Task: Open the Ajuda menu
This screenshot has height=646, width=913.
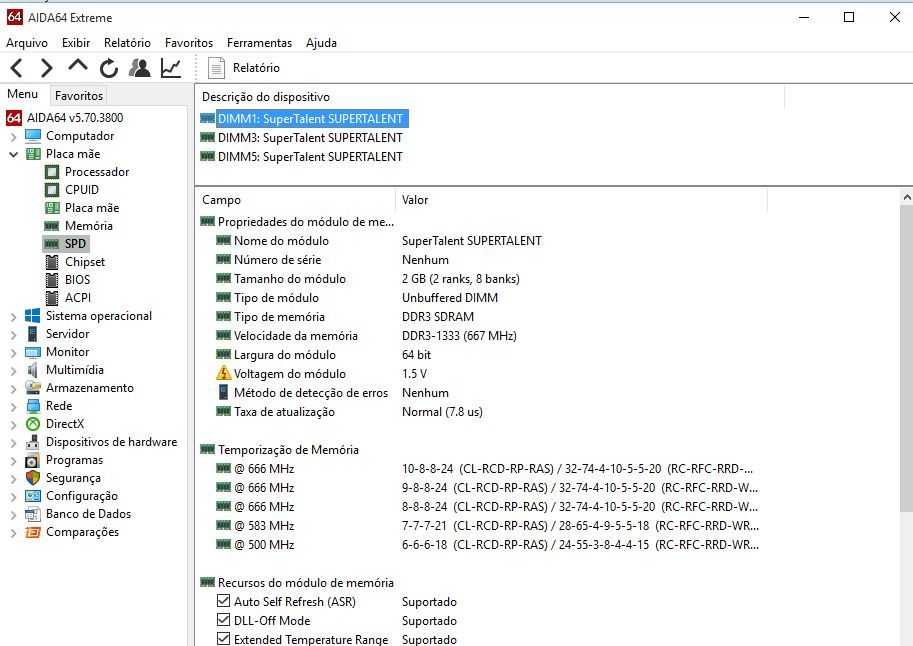Action: [321, 43]
